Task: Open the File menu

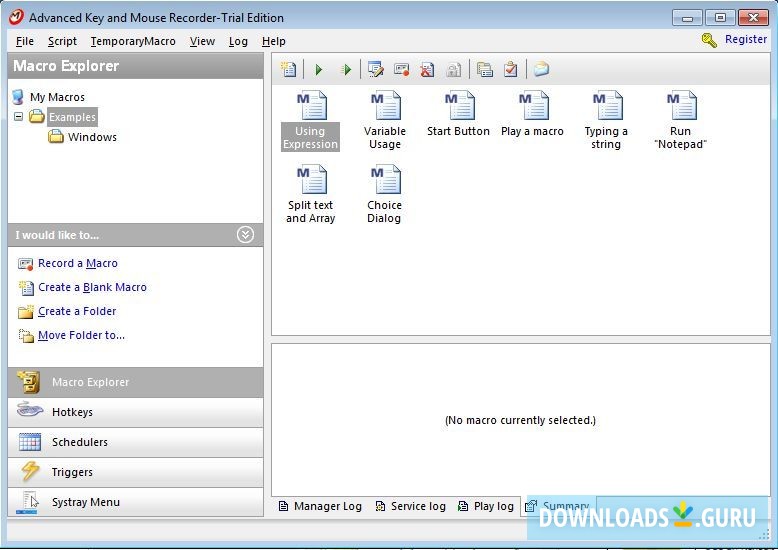Action: [x=25, y=41]
